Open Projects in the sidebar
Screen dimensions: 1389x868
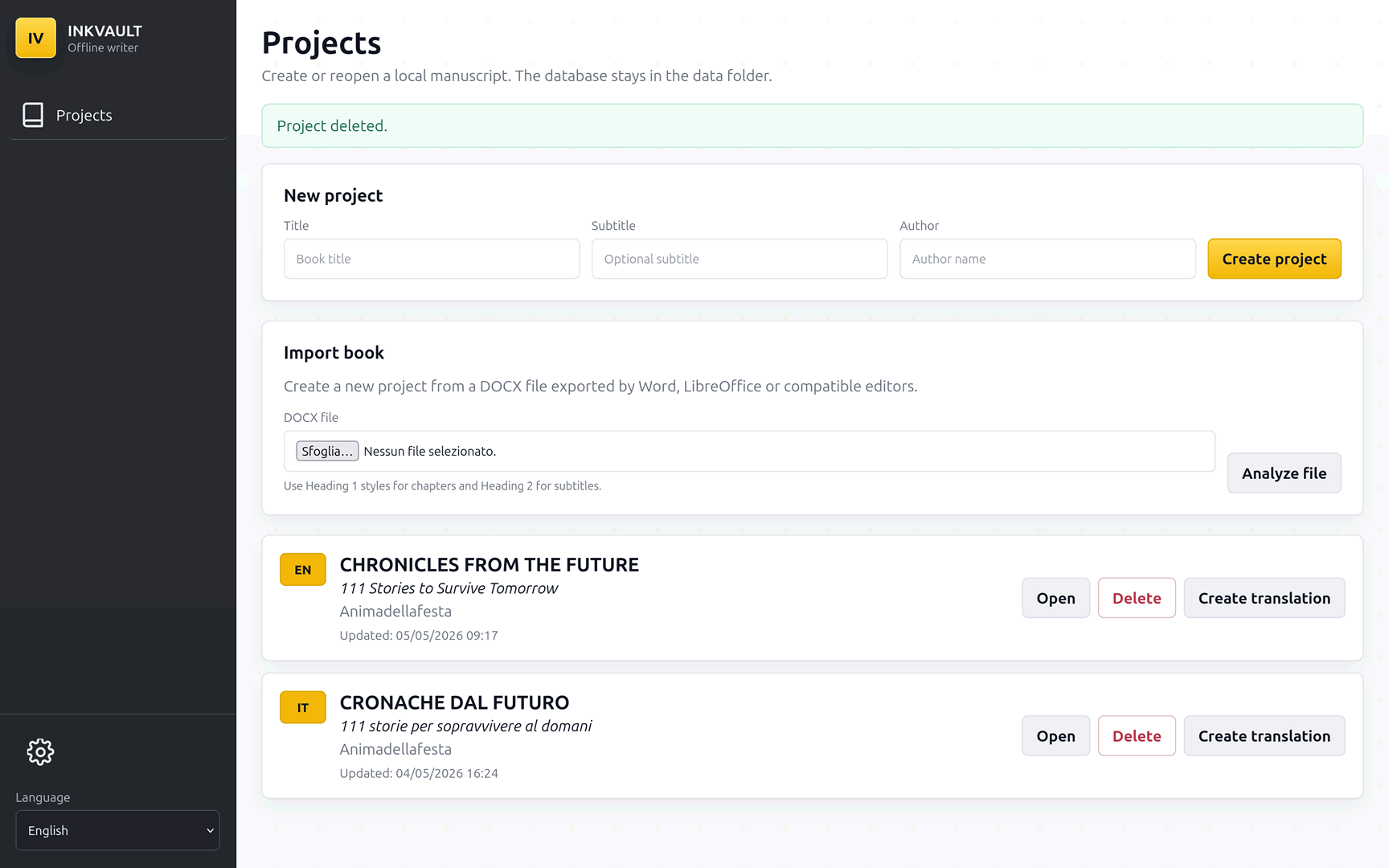[x=117, y=115]
